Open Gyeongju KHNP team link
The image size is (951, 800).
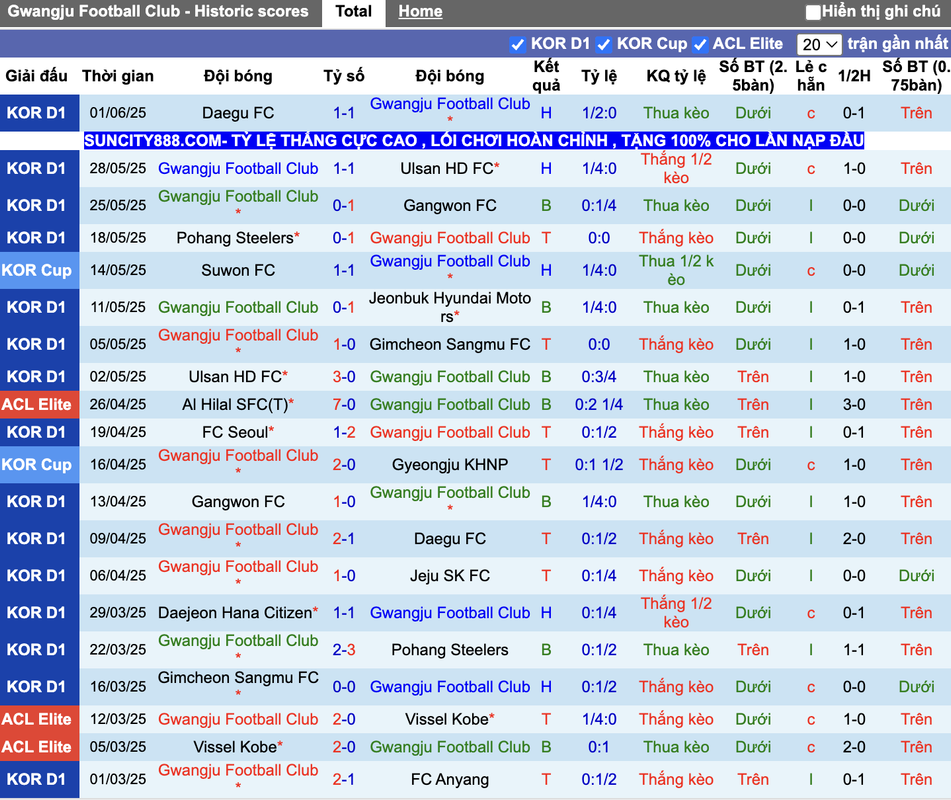point(449,465)
